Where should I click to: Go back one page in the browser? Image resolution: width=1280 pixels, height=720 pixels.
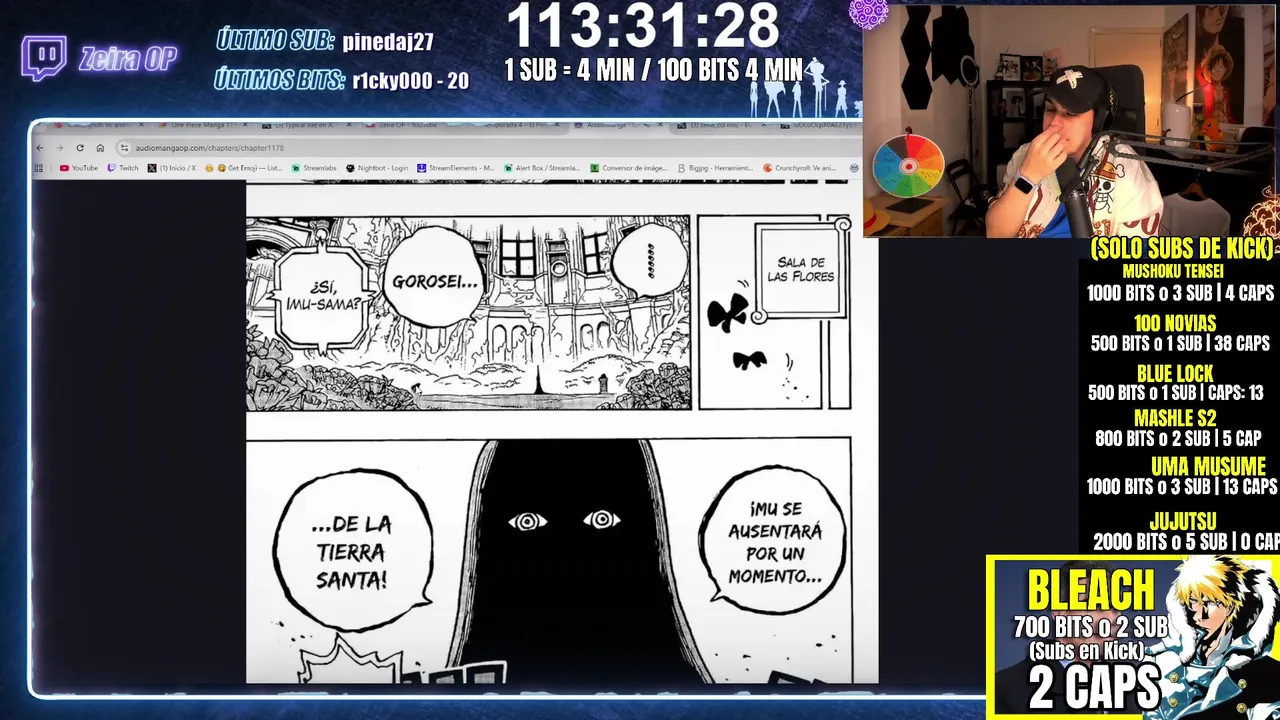click(39, 148)
